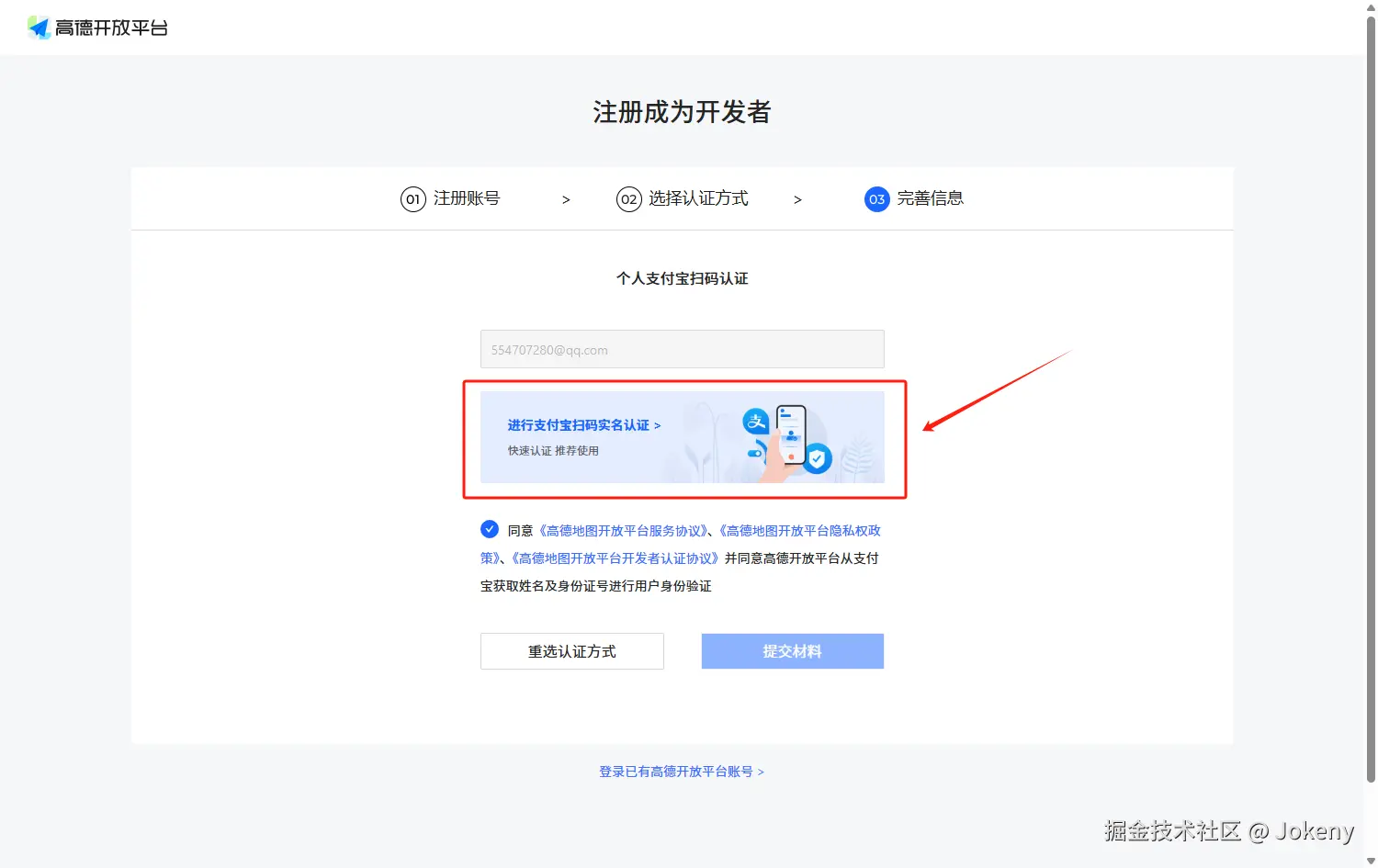Uncheck the agreement checkbox
1378x868 pixels.
pos(490,529)
